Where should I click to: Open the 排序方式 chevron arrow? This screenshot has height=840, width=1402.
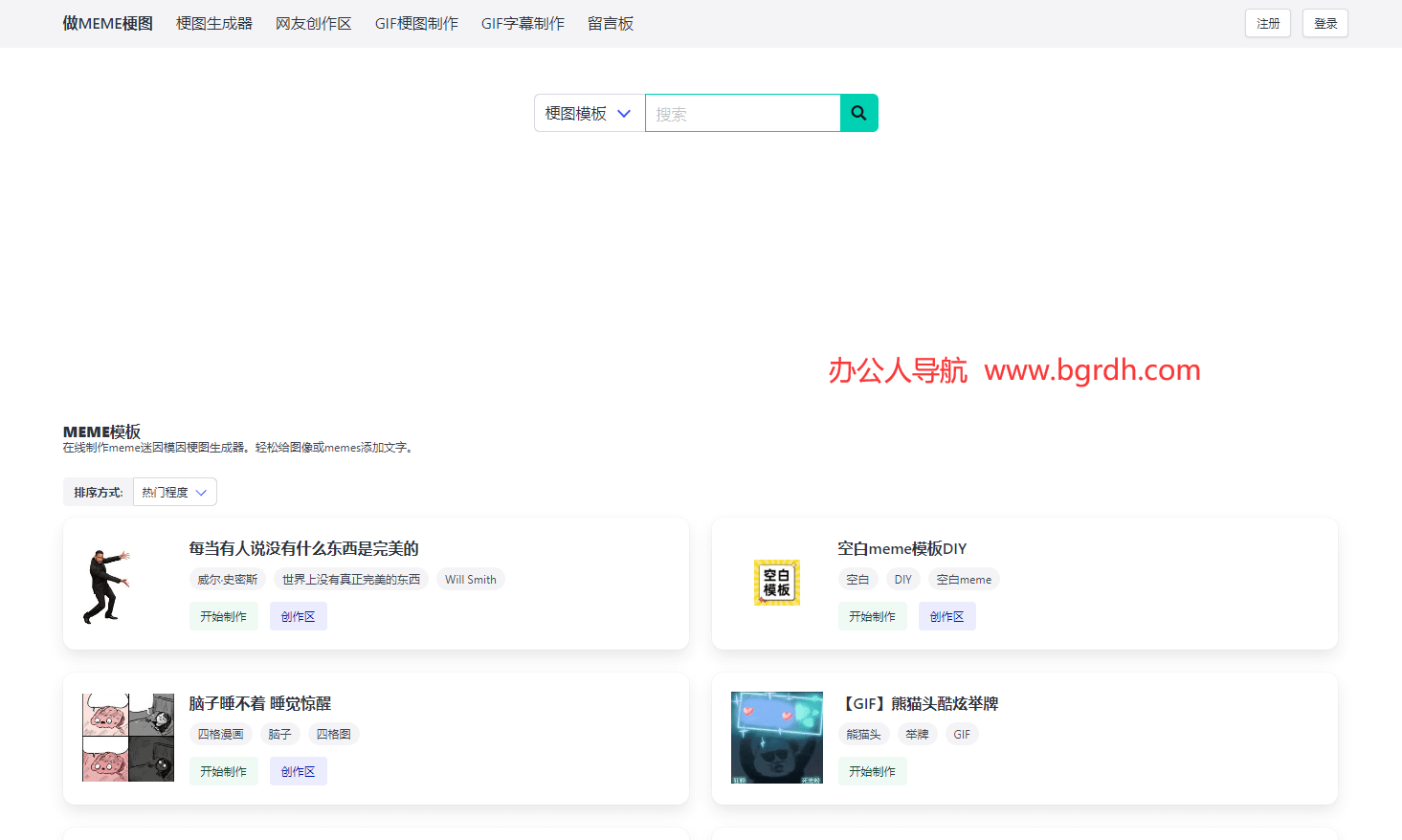click(x=200, y=492)
